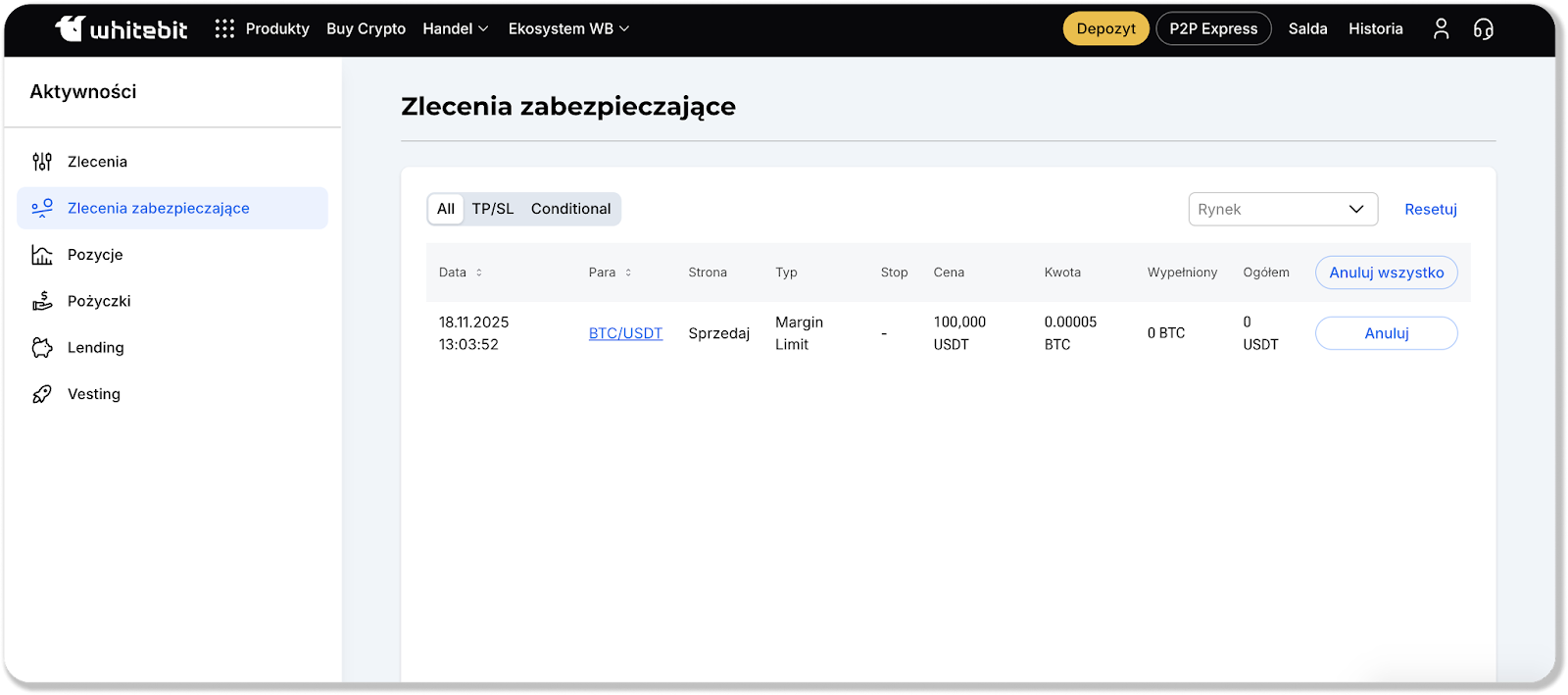Click the WhiteBIT logo
Screen dimensions: 1568x695
pos(122,29)
